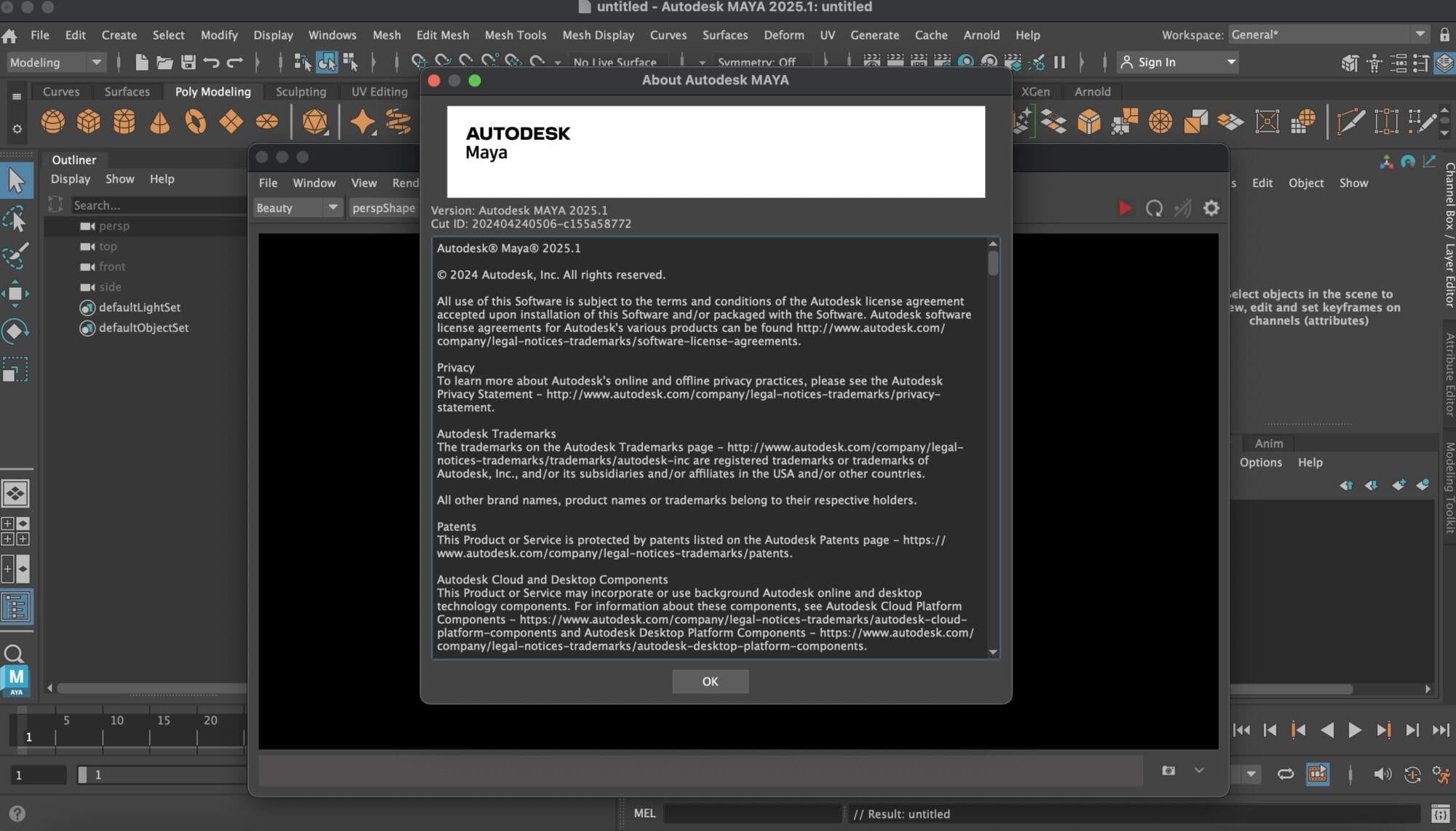The width and height of the screenshot is (1456, 831).
Task: Create a polygon plane from the shelf
Action: click(x=231, y=121)
